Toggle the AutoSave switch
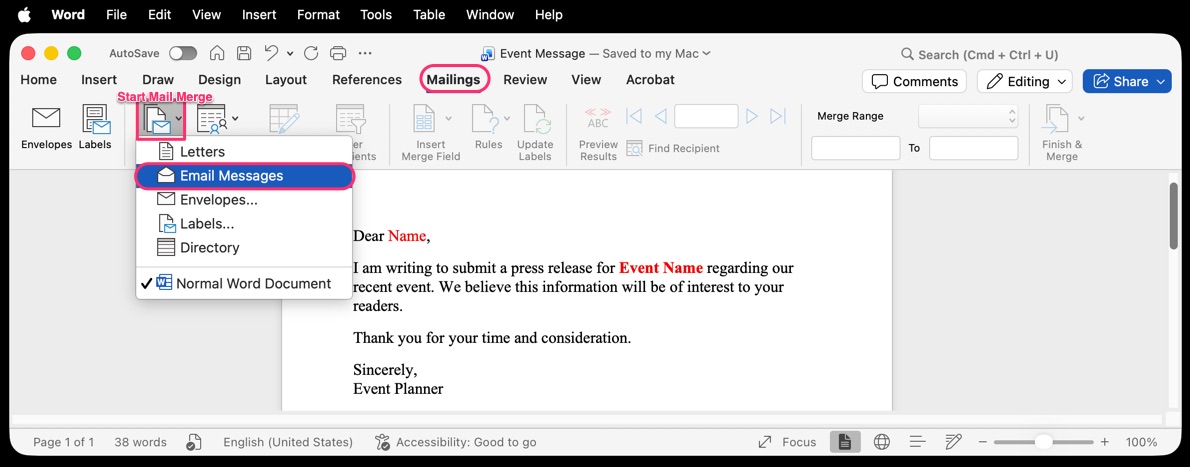 (x=183, y=54)
